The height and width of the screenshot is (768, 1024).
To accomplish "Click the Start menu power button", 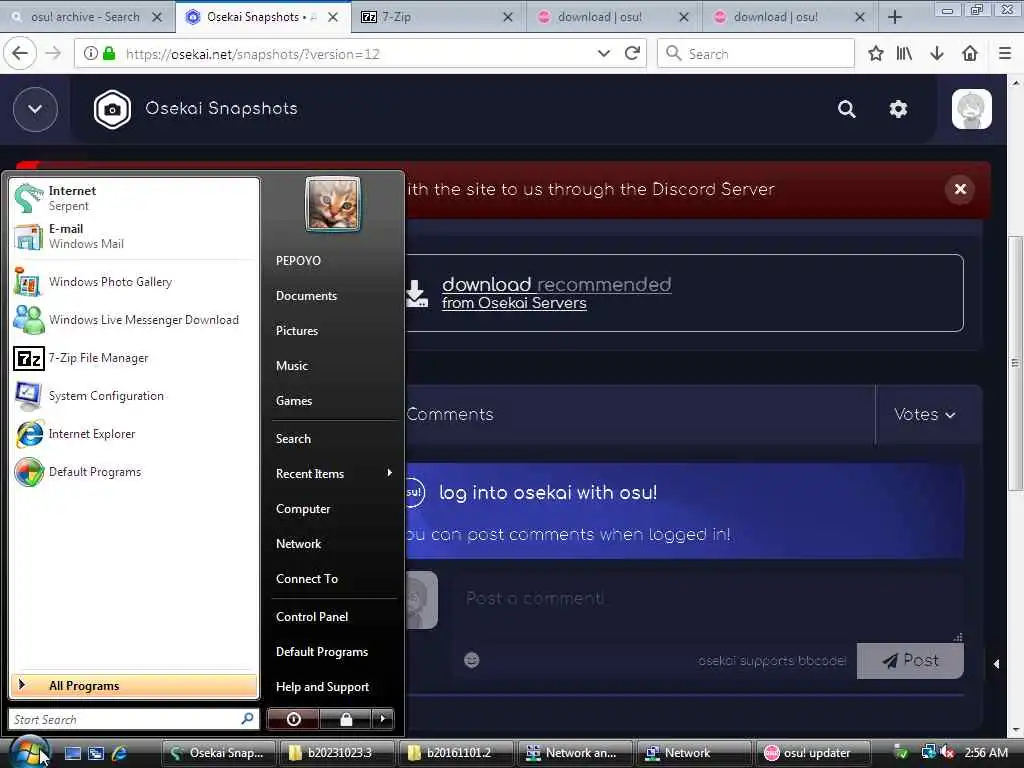I will click(293, 719).
